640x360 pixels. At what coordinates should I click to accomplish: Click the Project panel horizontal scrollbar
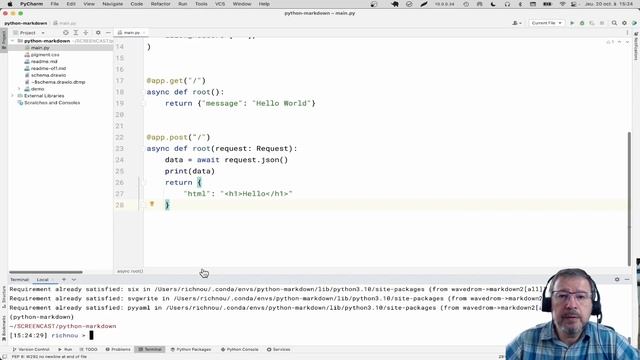point(46,272)
